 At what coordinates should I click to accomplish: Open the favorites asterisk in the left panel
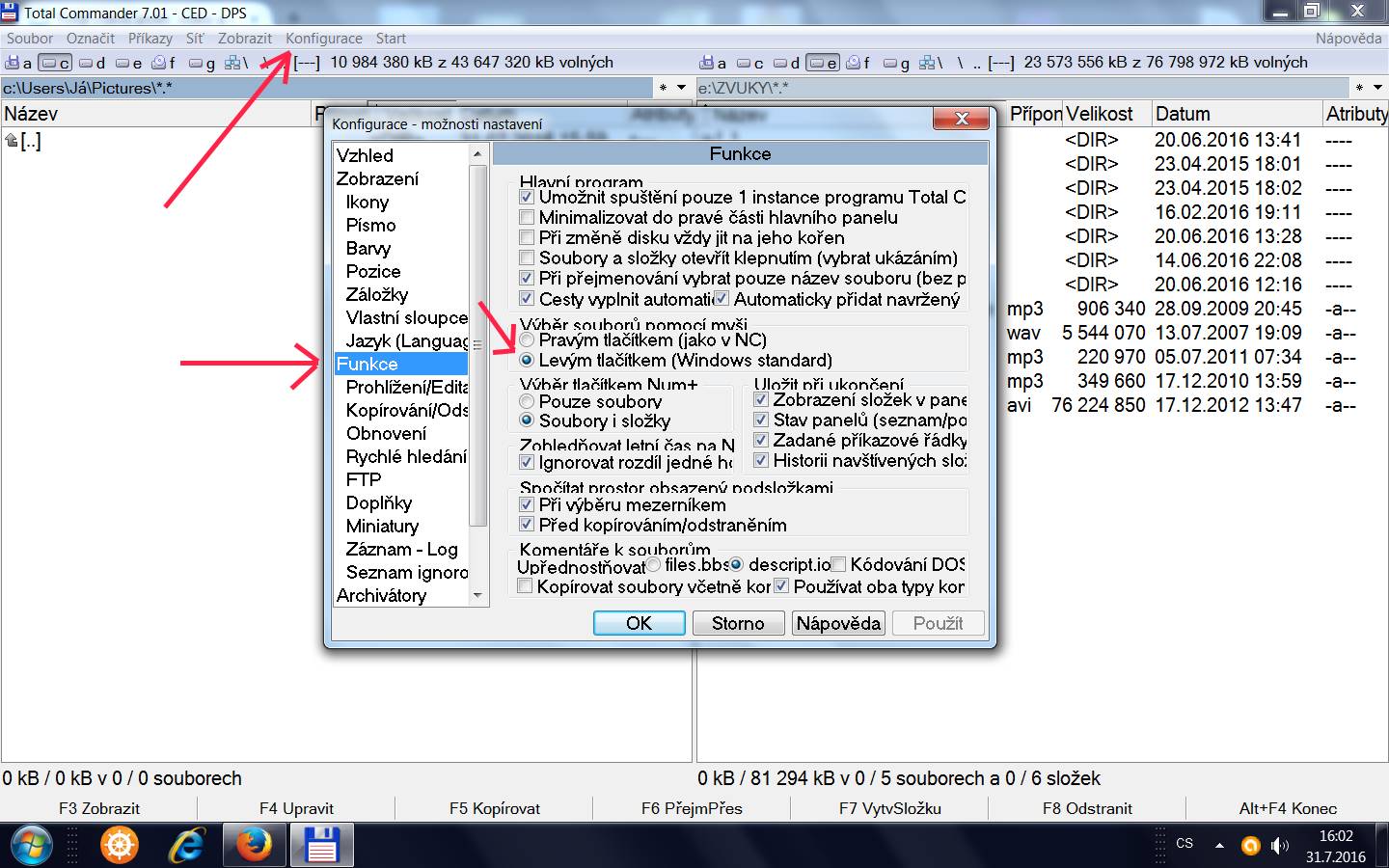pyautogui.click(x=663, y=88)
